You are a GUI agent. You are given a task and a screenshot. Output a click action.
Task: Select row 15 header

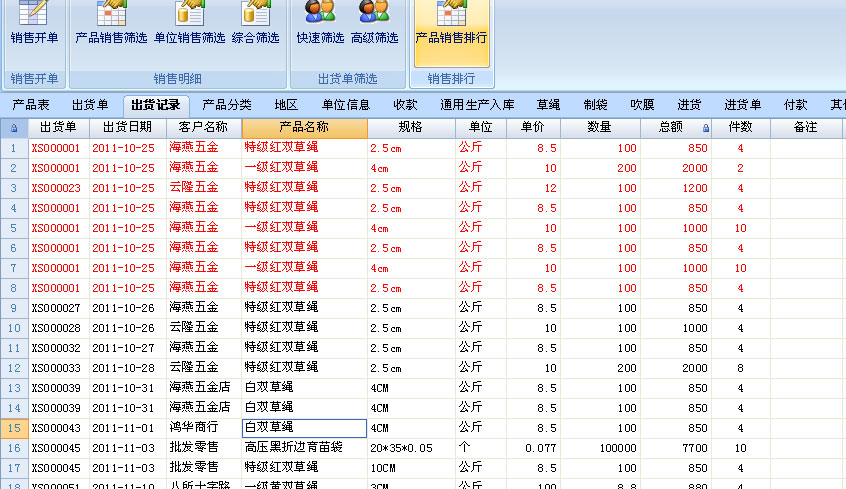(x=14, y=428)
